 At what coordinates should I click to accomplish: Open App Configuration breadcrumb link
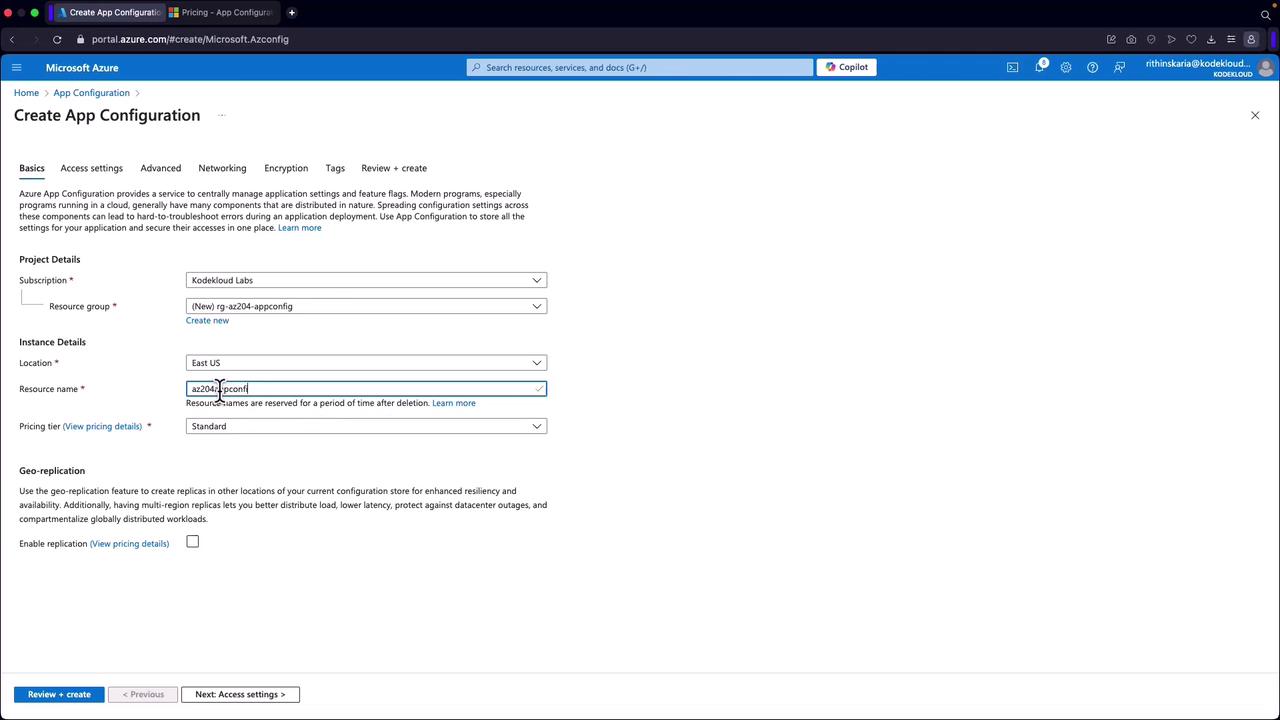click(91, 93)
